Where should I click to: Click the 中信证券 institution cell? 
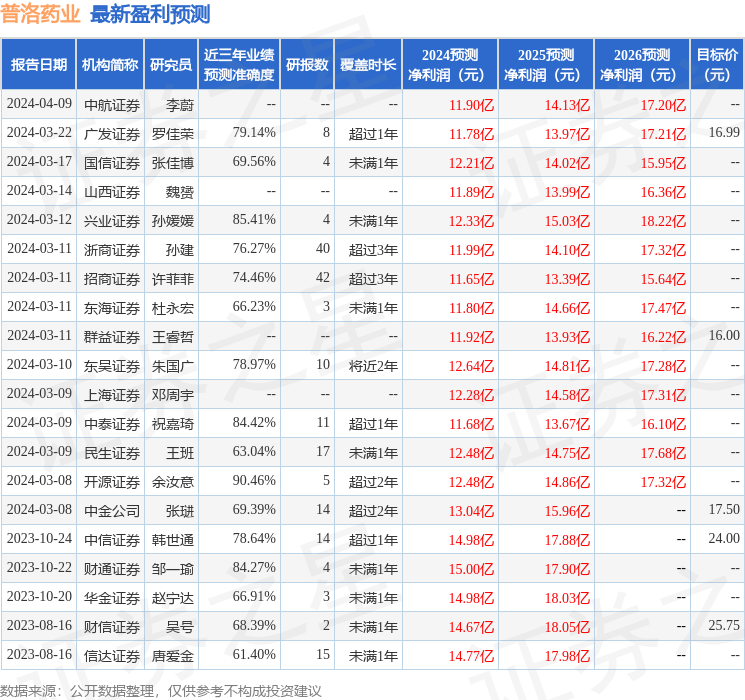(112, 540)
